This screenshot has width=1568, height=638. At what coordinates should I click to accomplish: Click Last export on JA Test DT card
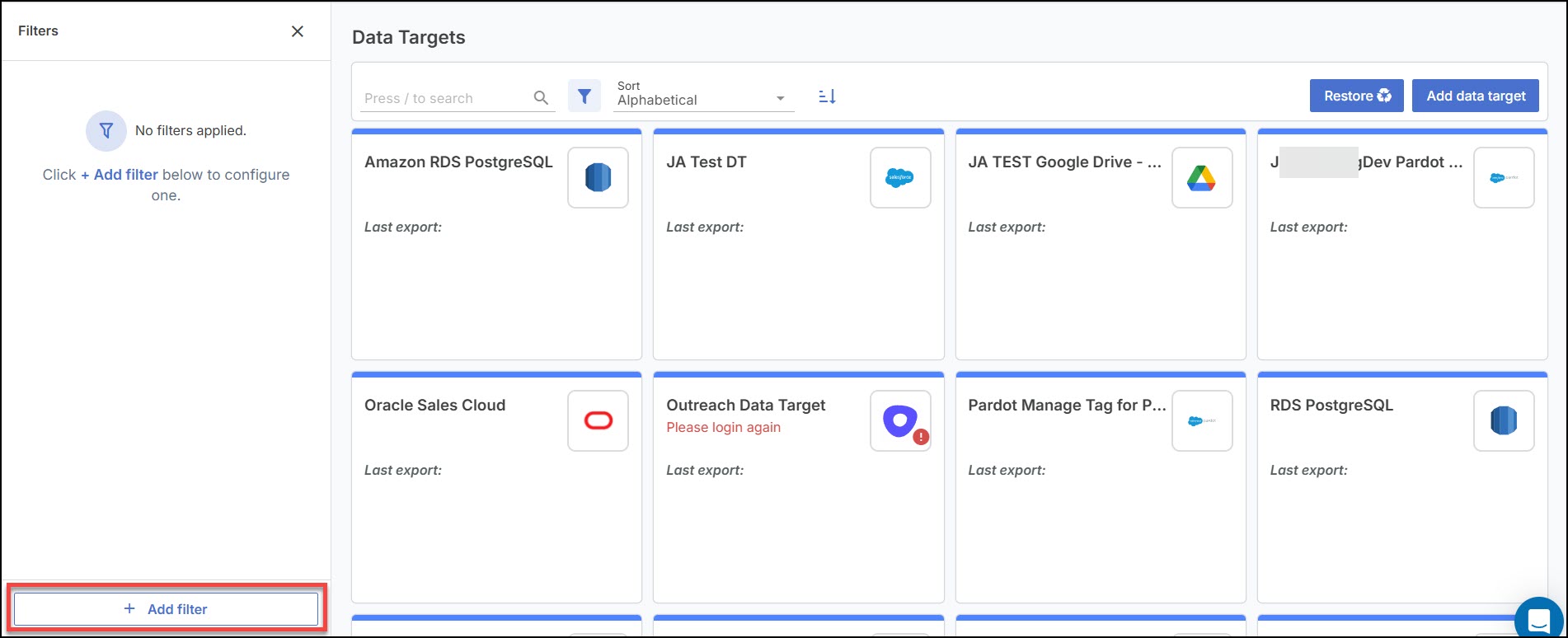click(x=705, y=227)
